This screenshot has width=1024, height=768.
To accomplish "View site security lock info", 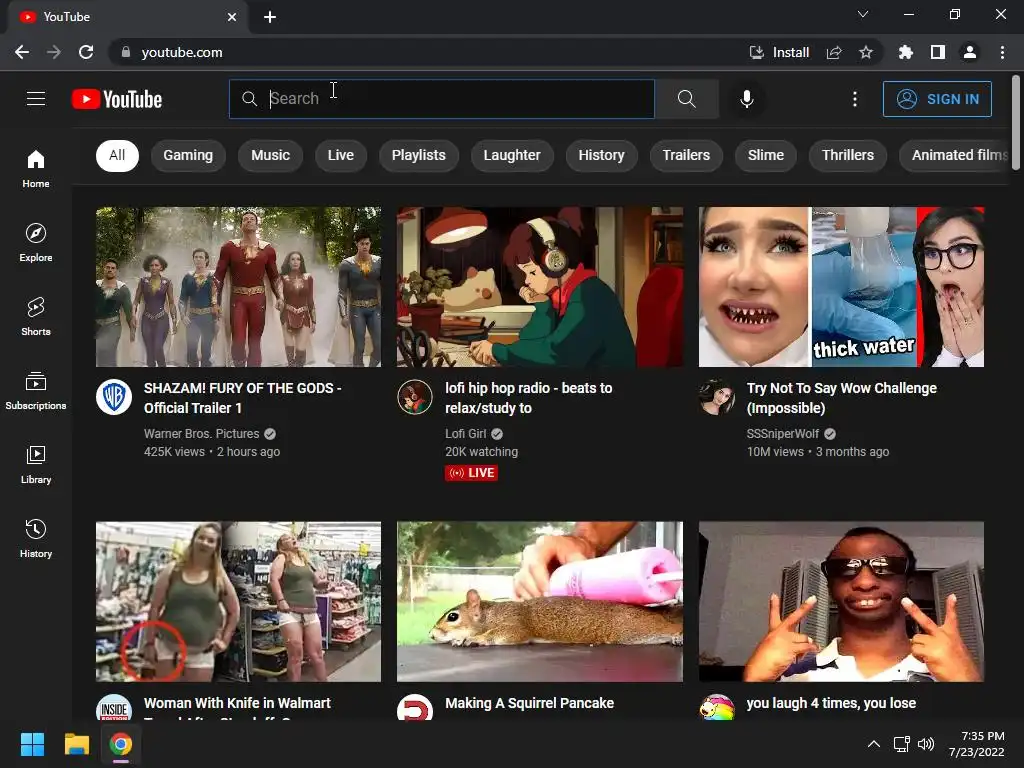I will (x=126, y=52).
